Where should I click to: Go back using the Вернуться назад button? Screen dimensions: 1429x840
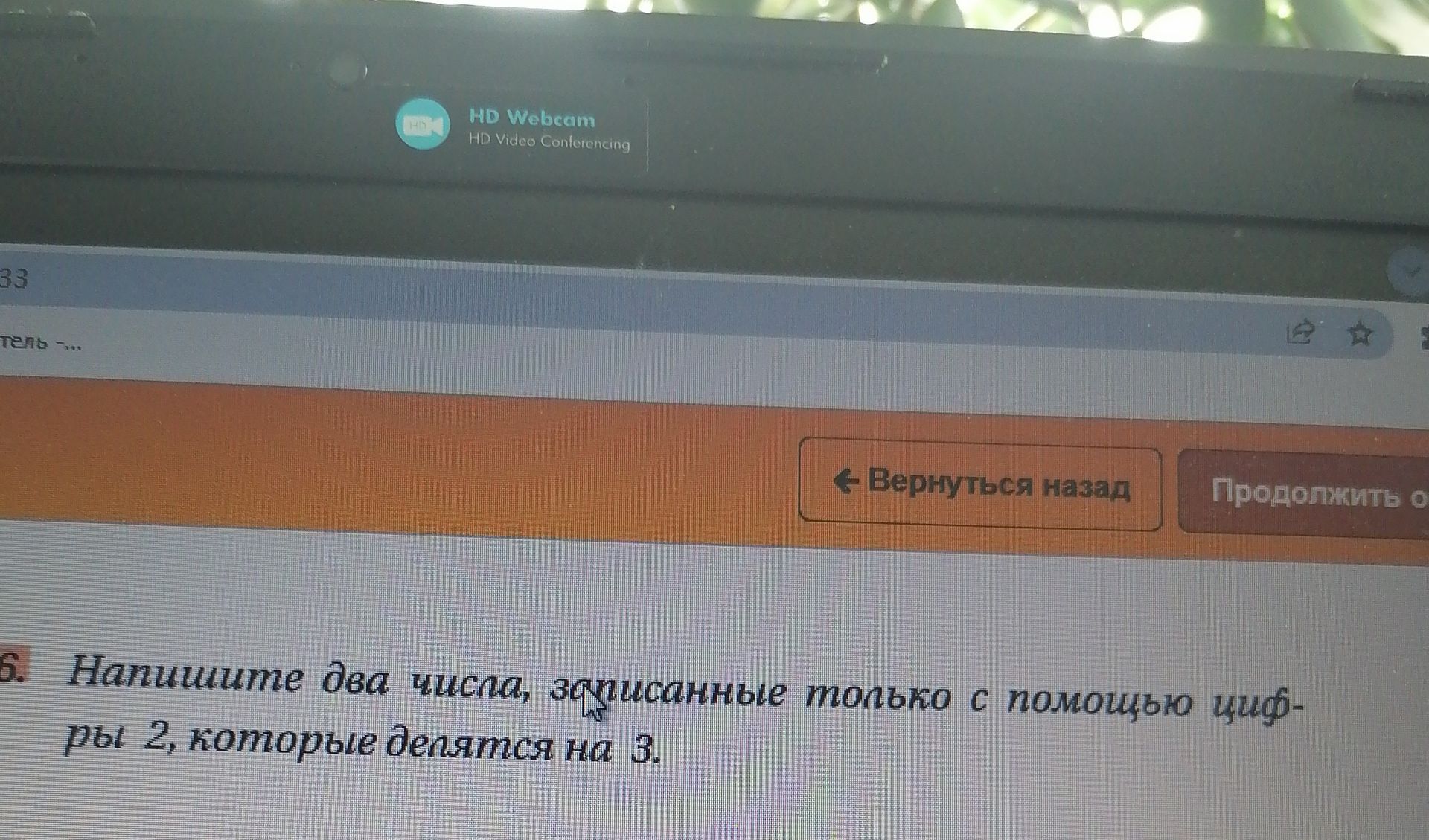pyautogui.click(x=980, y=484)
